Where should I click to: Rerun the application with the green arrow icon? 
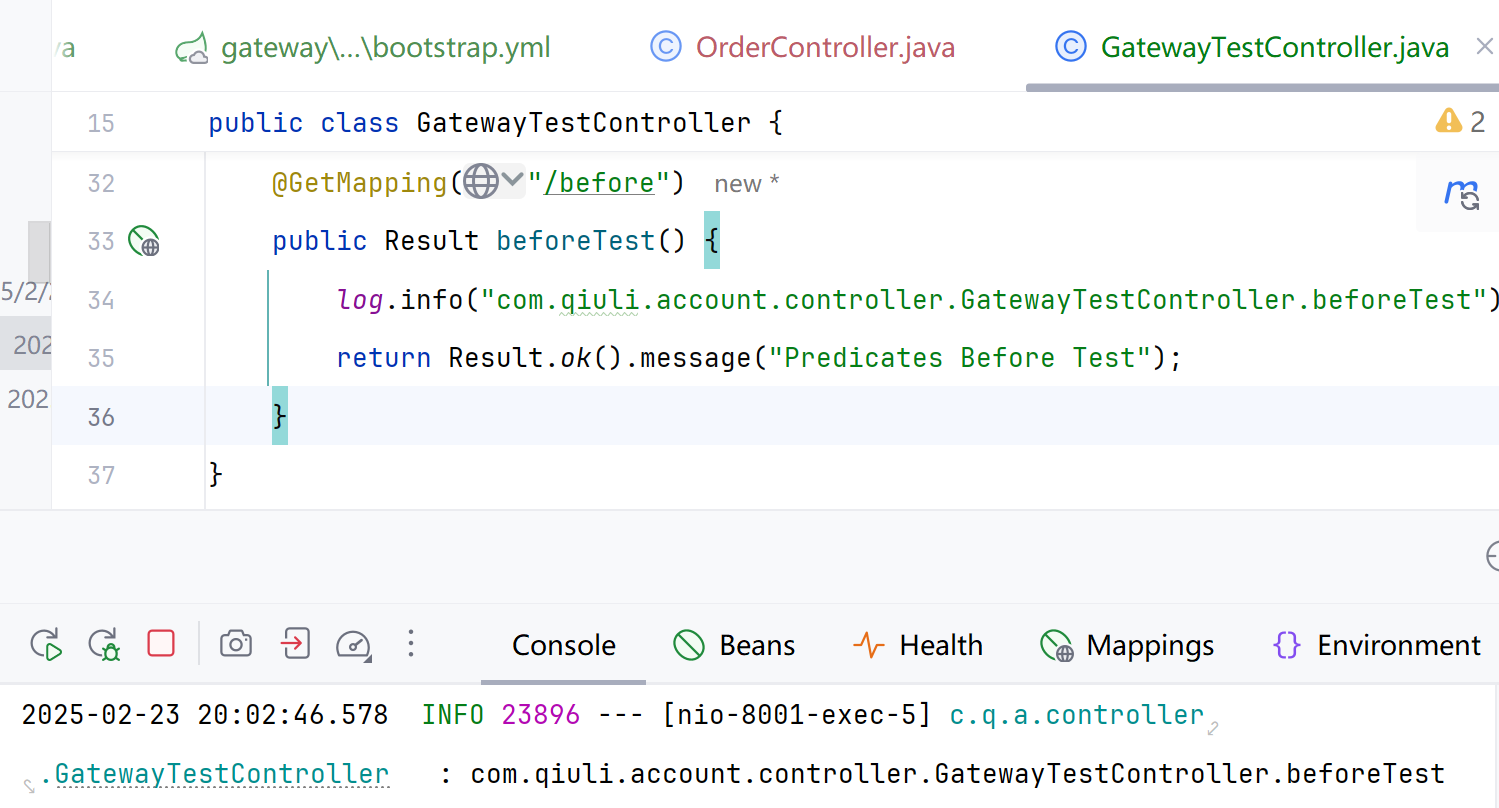pos(46,644)
